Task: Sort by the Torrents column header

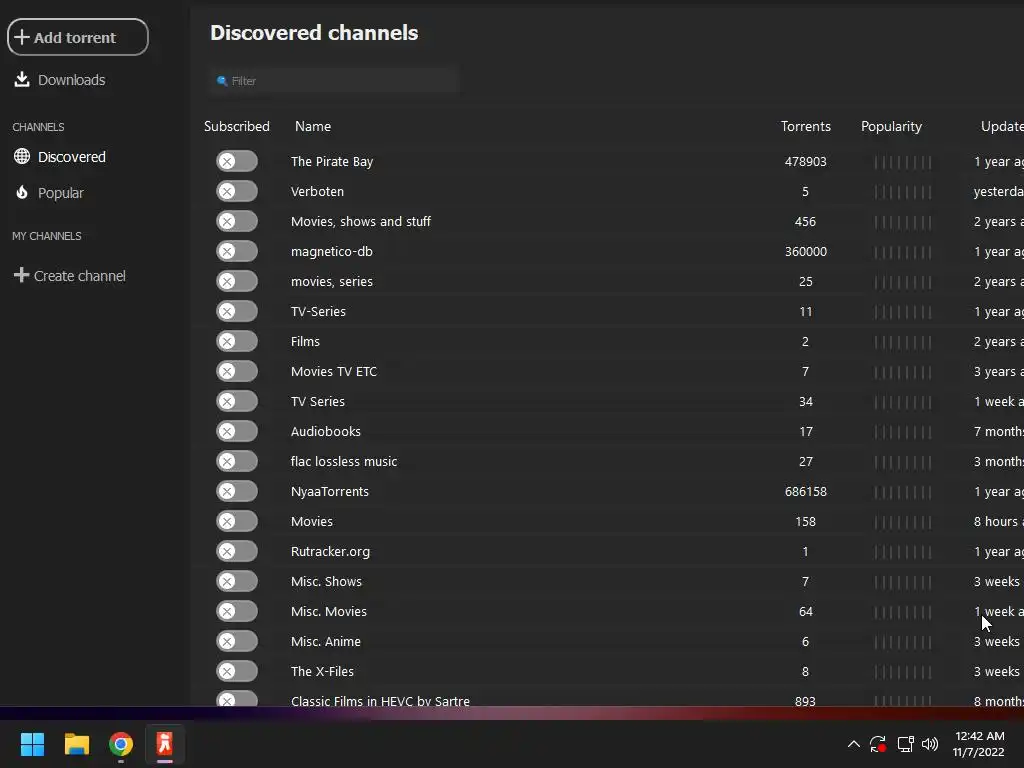Action: pos(806,126)
